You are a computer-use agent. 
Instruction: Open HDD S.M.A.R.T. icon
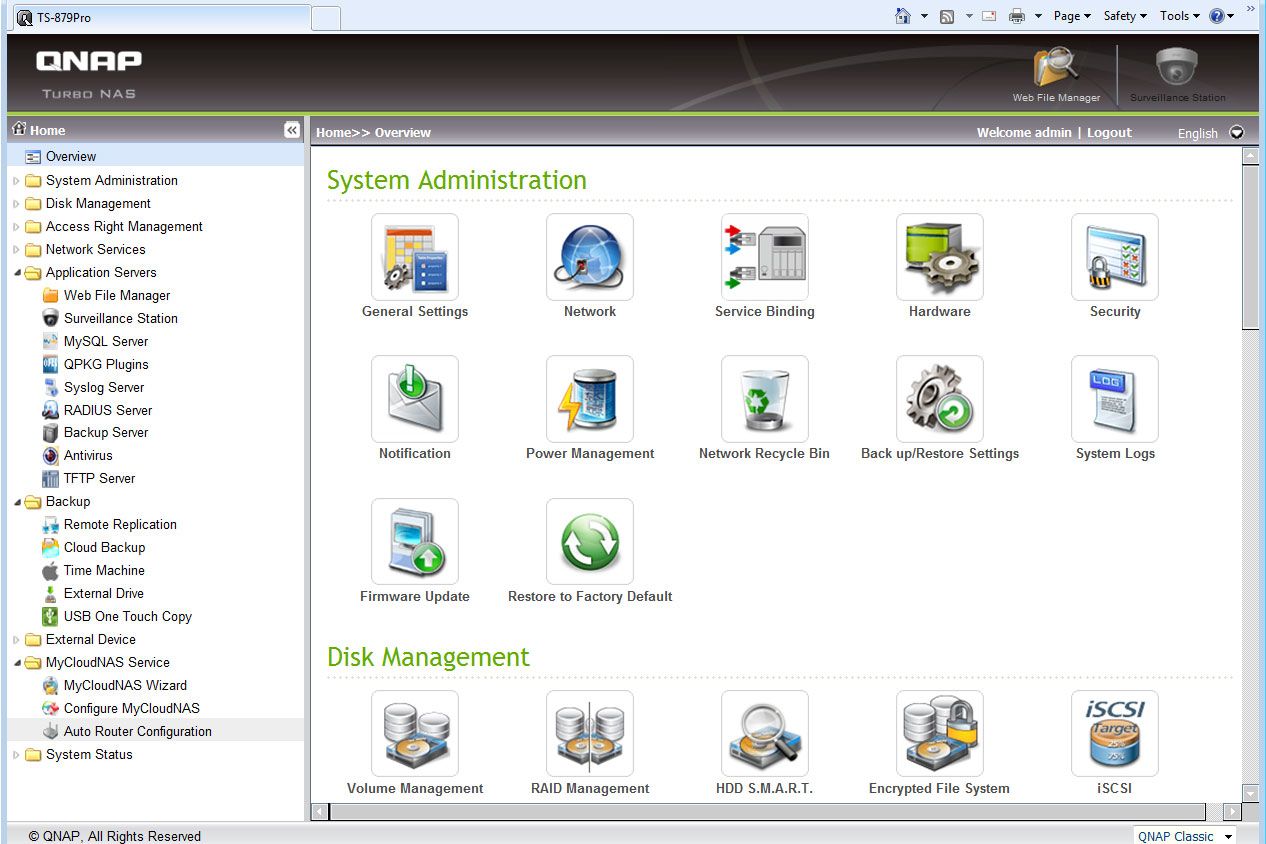pos(765,734)
